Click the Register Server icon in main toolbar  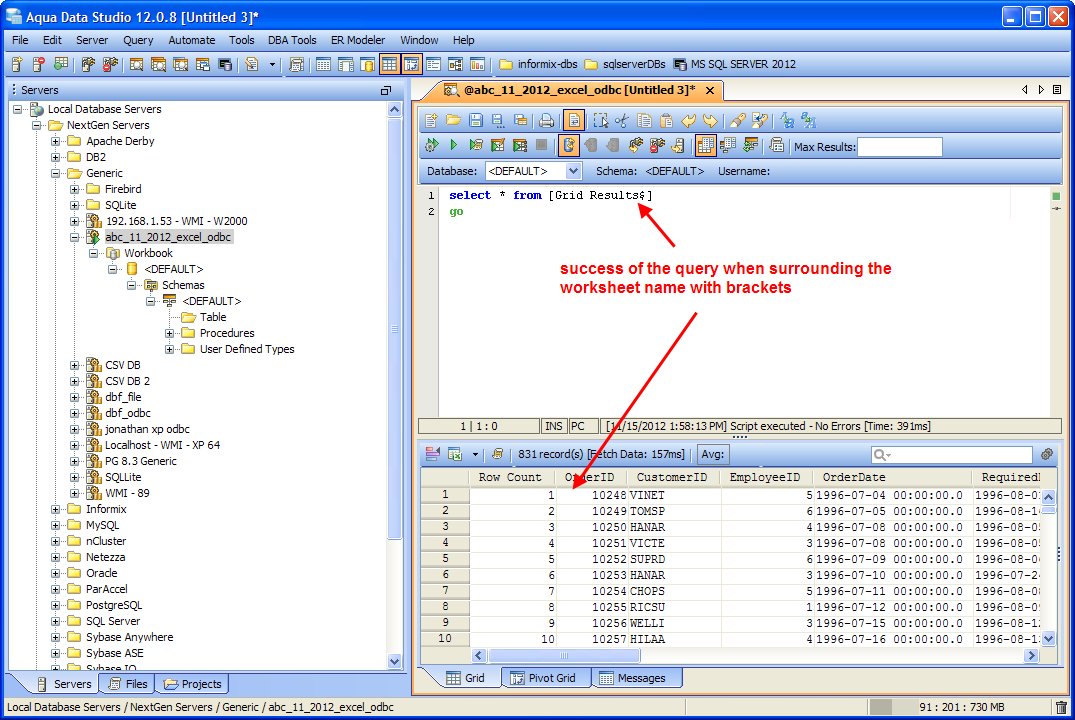[x=17, y=64]
